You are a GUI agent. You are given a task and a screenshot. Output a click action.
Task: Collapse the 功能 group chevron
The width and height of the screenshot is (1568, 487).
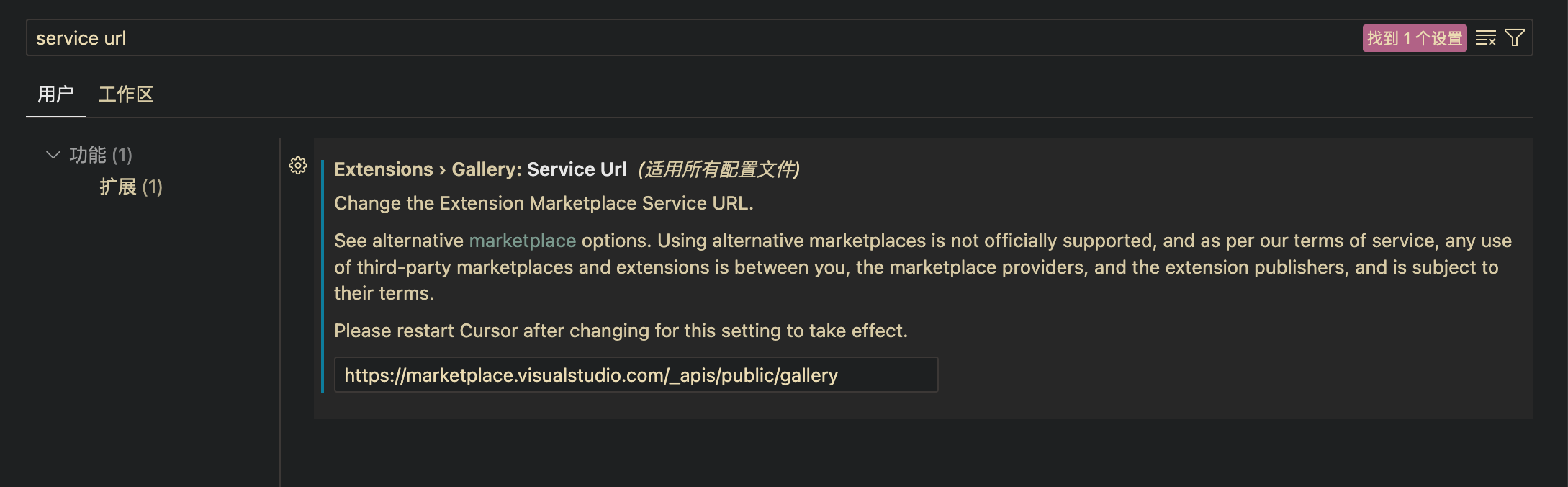(53, 155)
